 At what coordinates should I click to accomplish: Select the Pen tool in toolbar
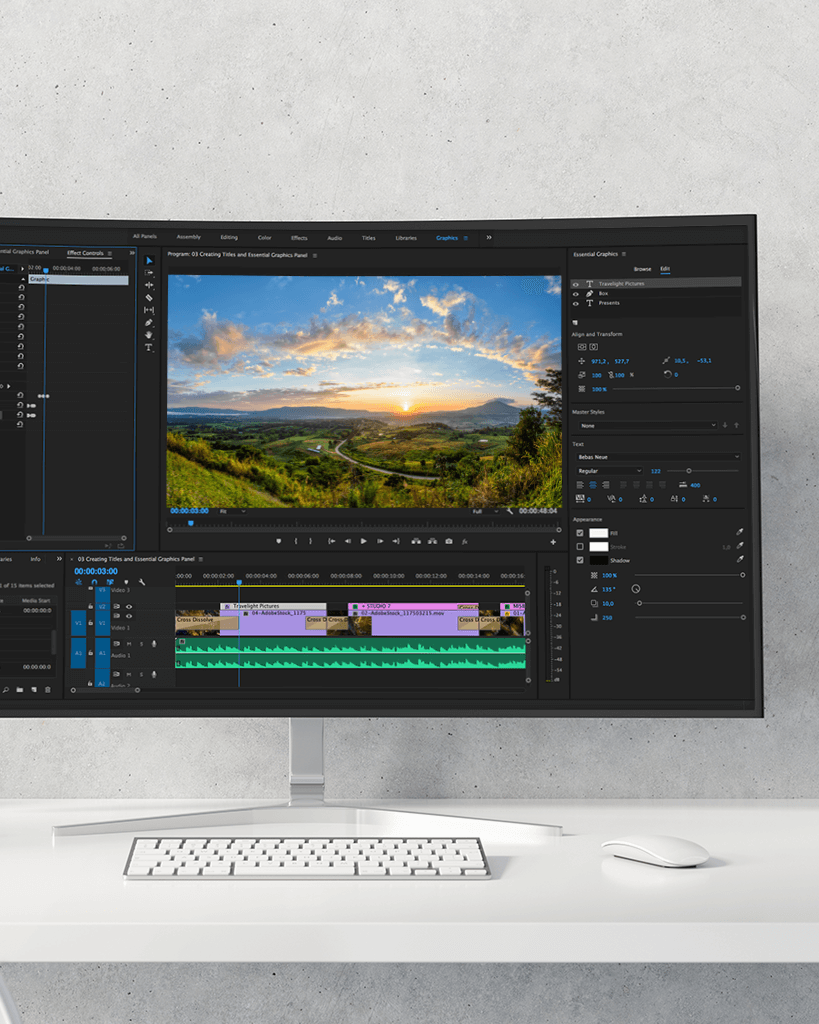pos(149,322)
